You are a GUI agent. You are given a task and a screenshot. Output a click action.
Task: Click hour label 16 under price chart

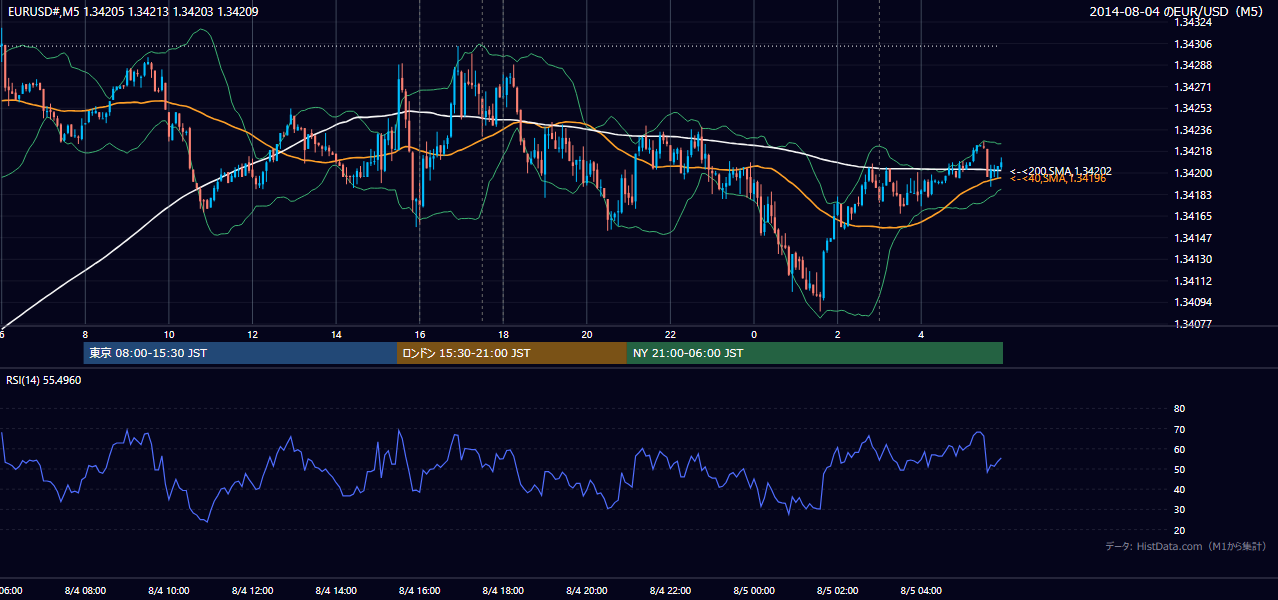click(419, 334)
